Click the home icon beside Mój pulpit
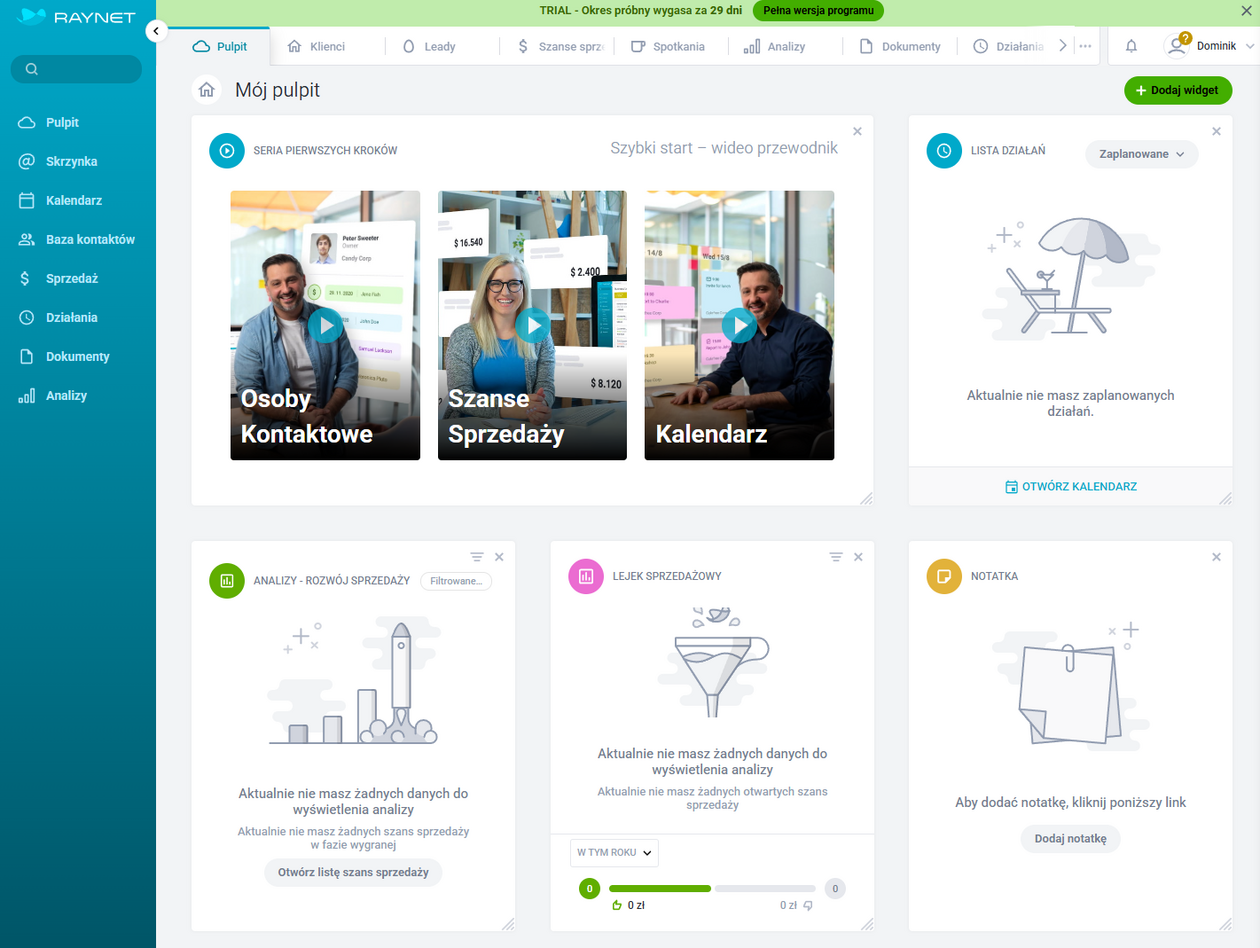This screenshot has height=948, width=1260. (x=207, y=90)
